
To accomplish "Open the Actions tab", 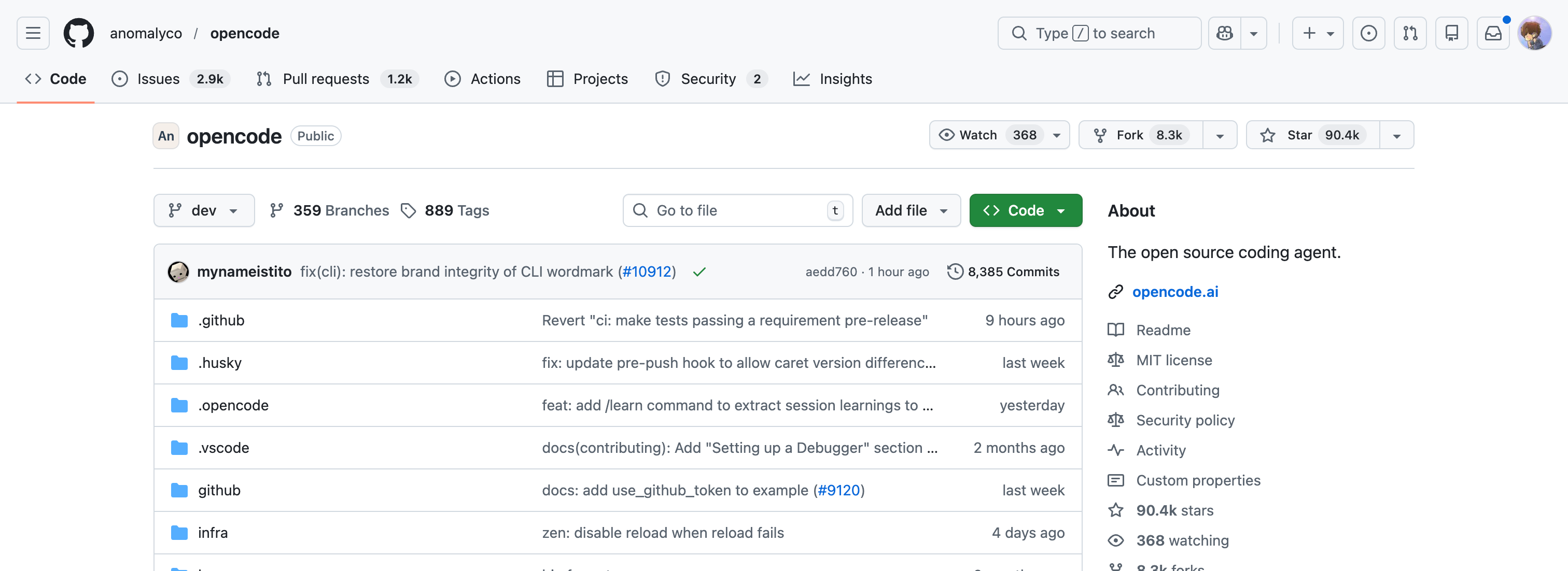I will [483, 79].
